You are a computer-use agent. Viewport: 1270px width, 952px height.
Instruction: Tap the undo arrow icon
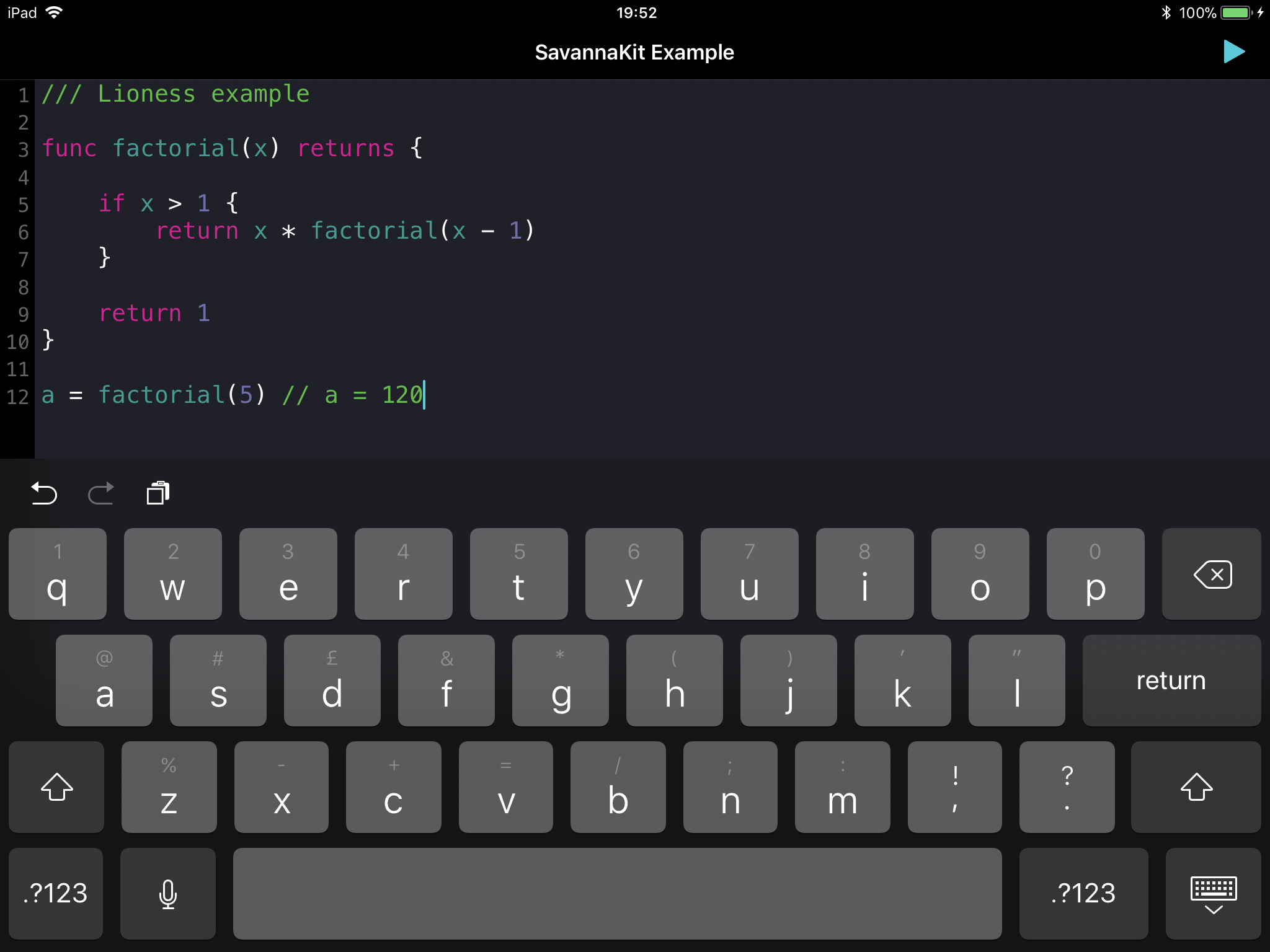click(44, 493)
